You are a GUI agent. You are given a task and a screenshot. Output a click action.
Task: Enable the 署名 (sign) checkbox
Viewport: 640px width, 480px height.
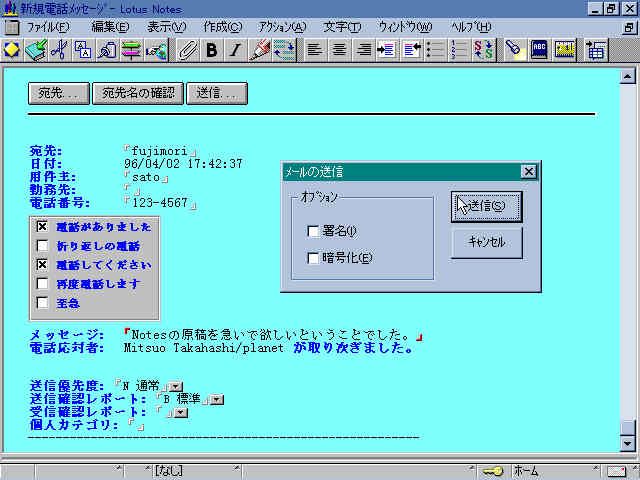pyautogui.click(x=313, y=231)
